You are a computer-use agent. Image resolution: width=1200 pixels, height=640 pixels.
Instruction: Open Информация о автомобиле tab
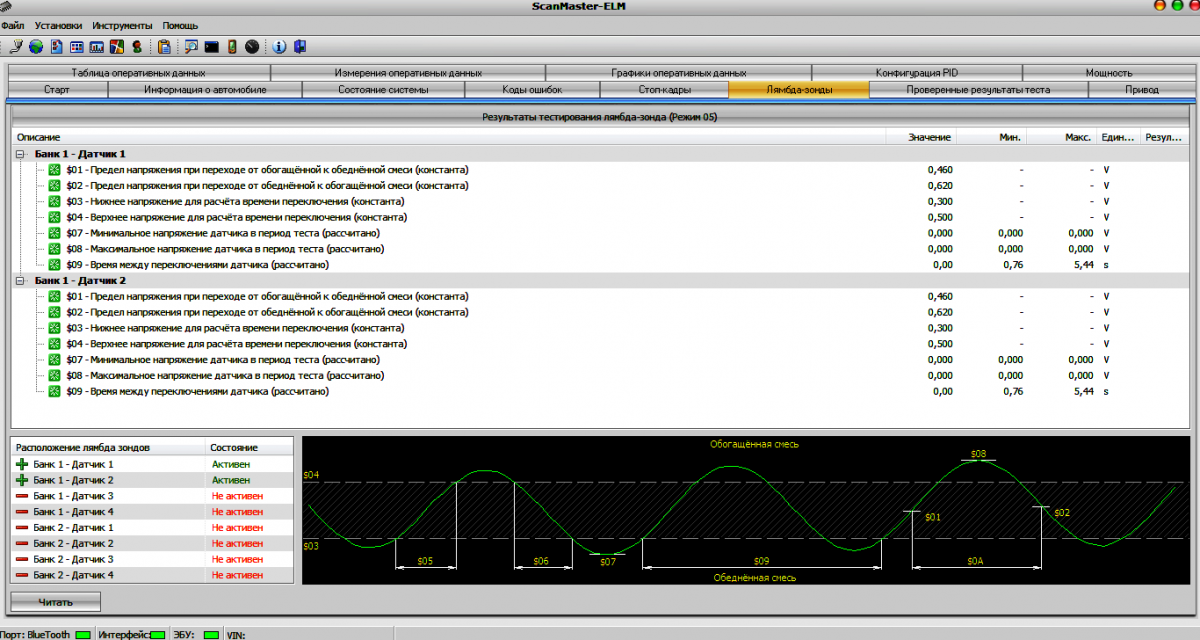pyautogui.click(x=204, y=90)
